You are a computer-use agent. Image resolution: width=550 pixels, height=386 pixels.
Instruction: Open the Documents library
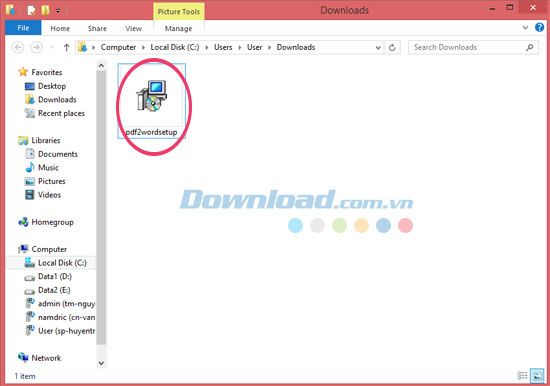point(58,154)
